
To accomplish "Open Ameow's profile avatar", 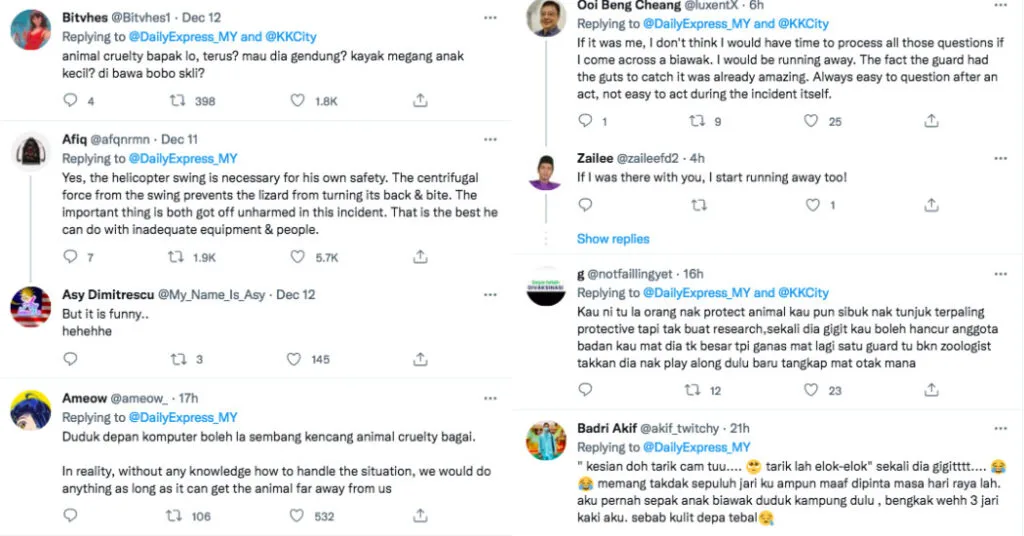I will coord(30,411).
